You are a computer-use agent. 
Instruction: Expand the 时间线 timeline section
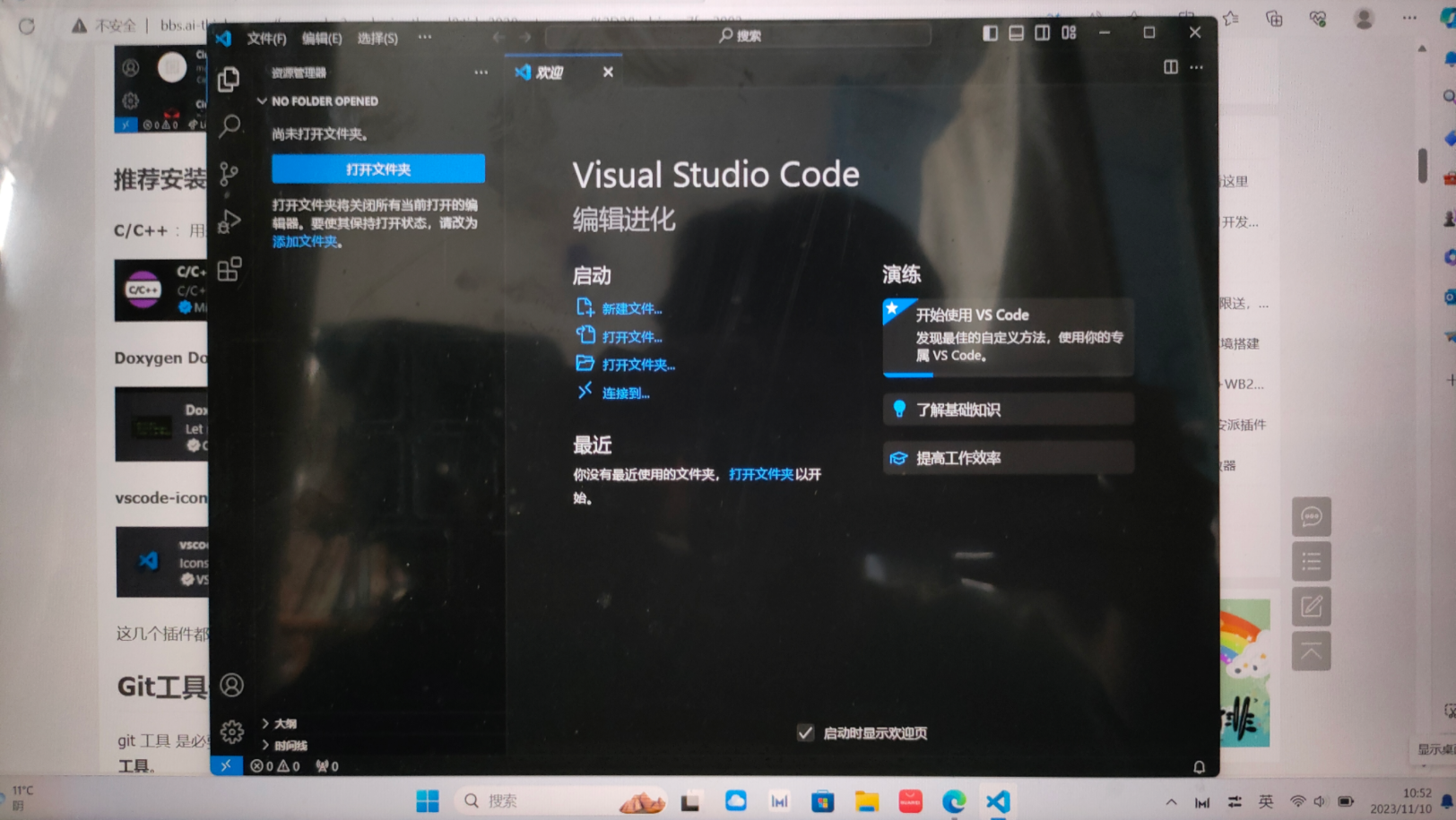click(x=285, y=746)
